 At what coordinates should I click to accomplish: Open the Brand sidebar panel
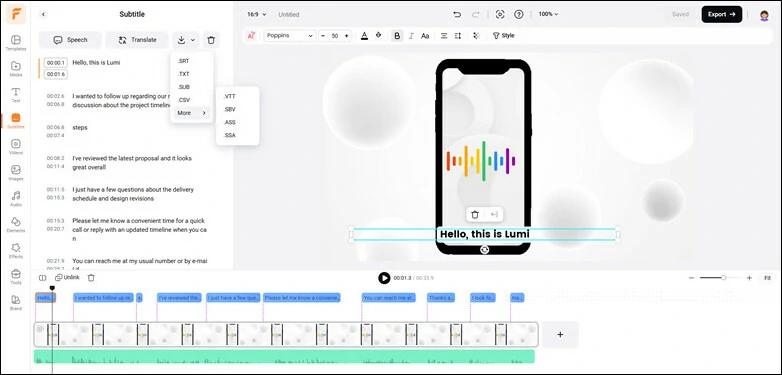(16, 302)
